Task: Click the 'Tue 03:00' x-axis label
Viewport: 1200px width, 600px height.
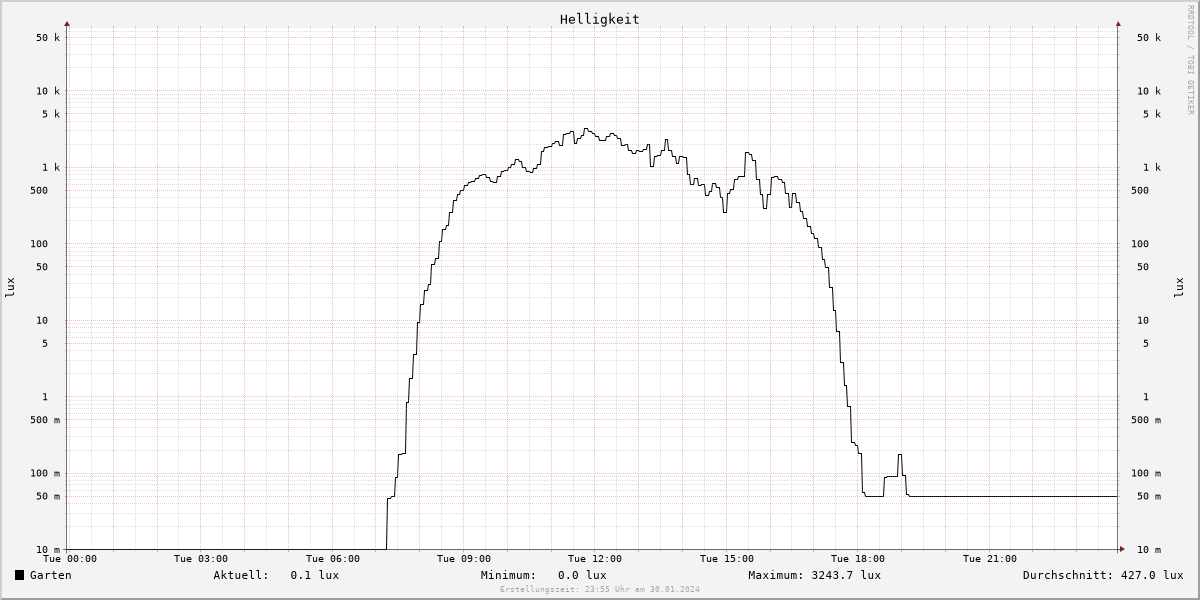Action: [201, 559]
